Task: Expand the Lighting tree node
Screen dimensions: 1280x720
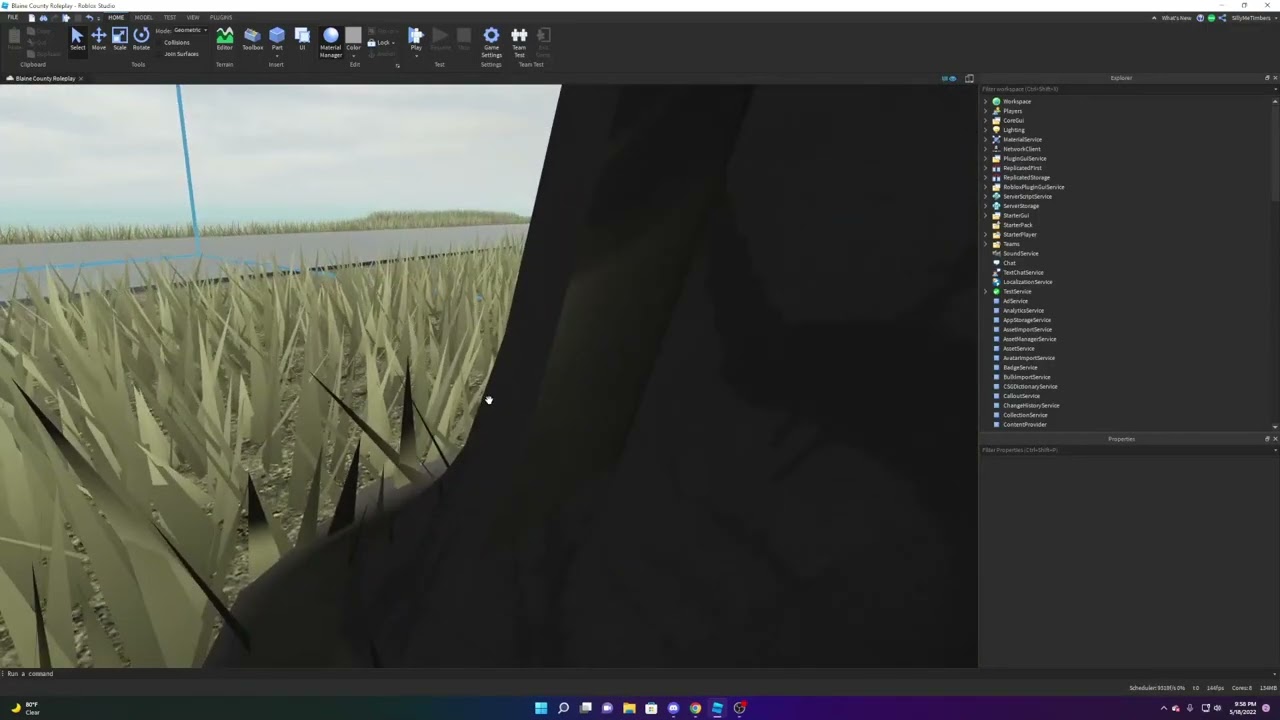Action: click(x=986, y=130)
